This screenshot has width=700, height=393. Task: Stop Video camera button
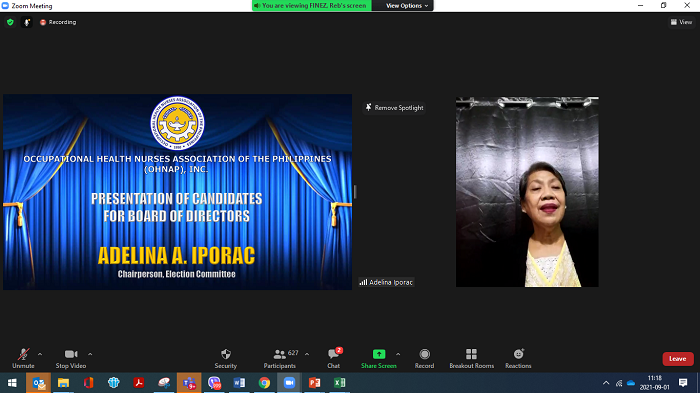click(x=71, y=359)
